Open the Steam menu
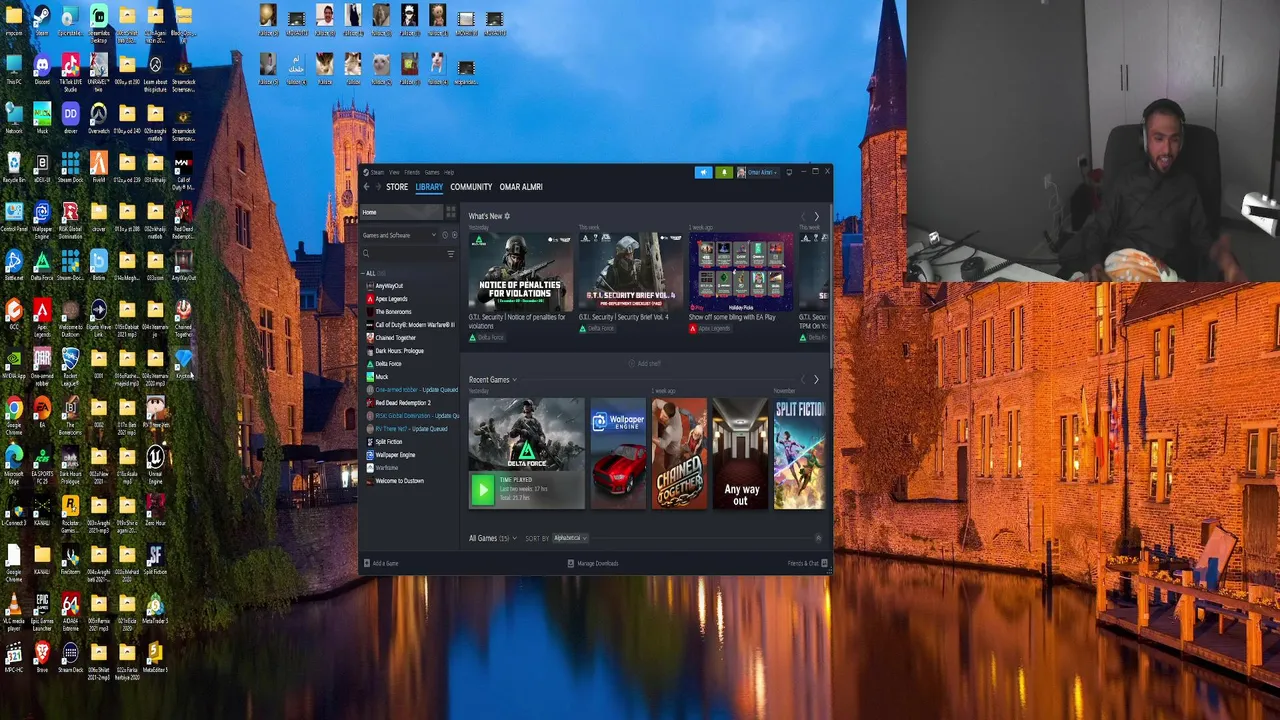Viewport: 1280px width, 720px height. 377,172
